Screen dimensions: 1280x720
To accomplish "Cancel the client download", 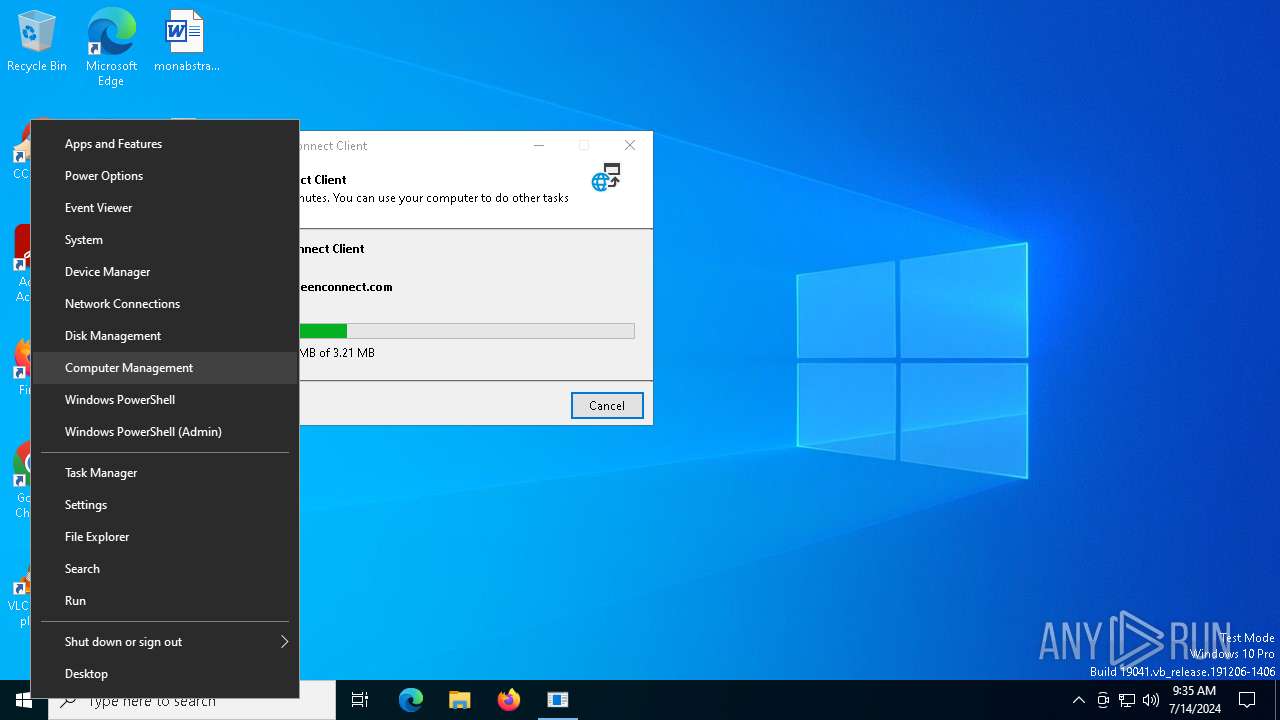I will (607, 405).
